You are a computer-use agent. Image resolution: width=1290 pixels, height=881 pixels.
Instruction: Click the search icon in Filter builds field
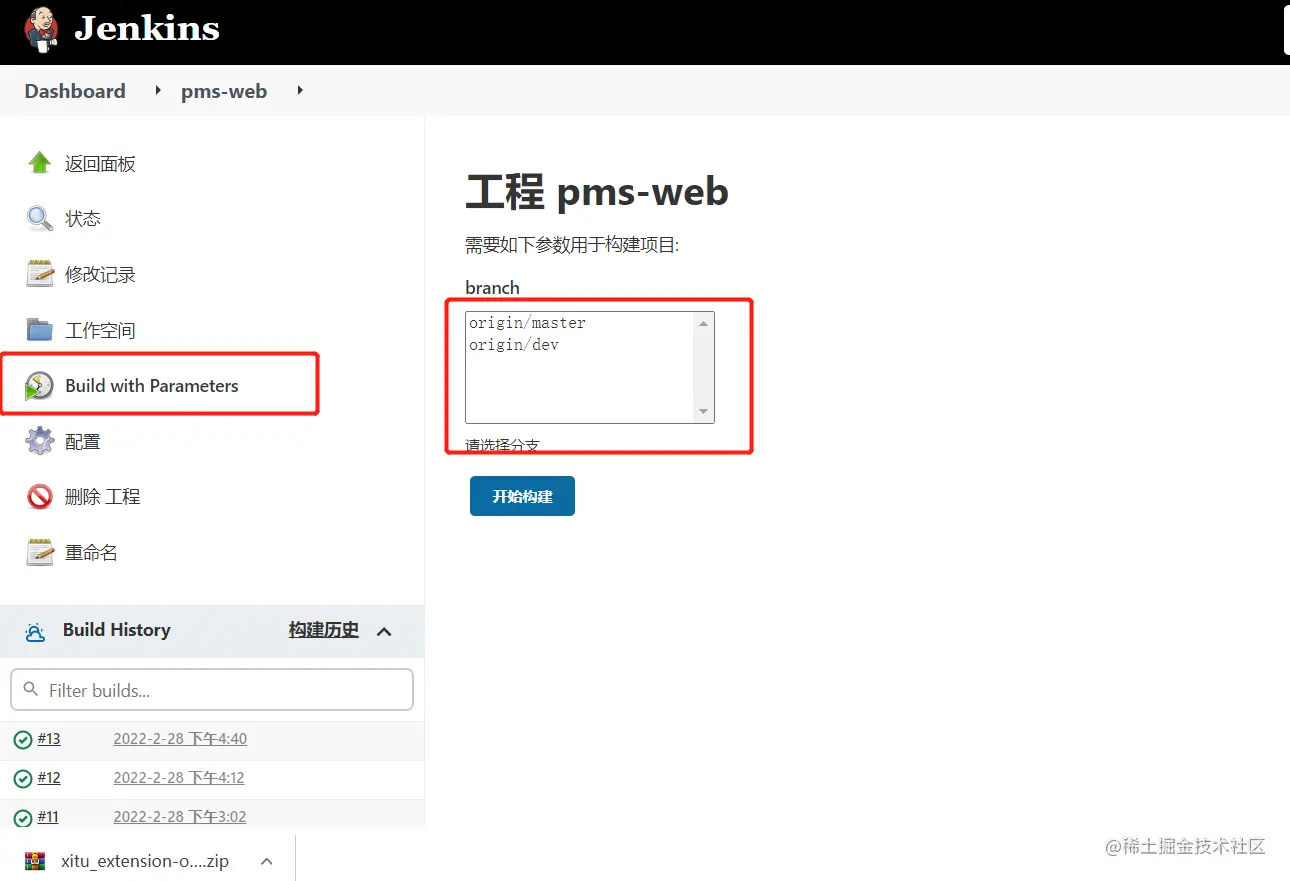[x=30, y=690]
